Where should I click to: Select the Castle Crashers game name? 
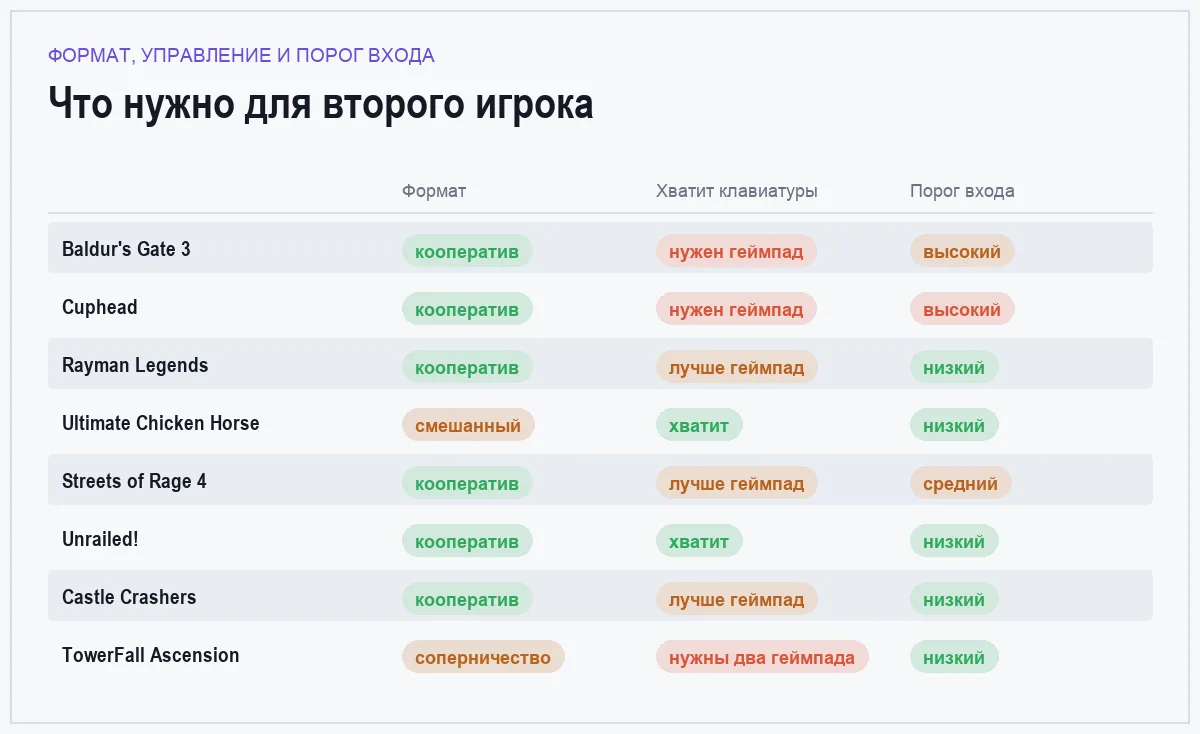(129, 597)
